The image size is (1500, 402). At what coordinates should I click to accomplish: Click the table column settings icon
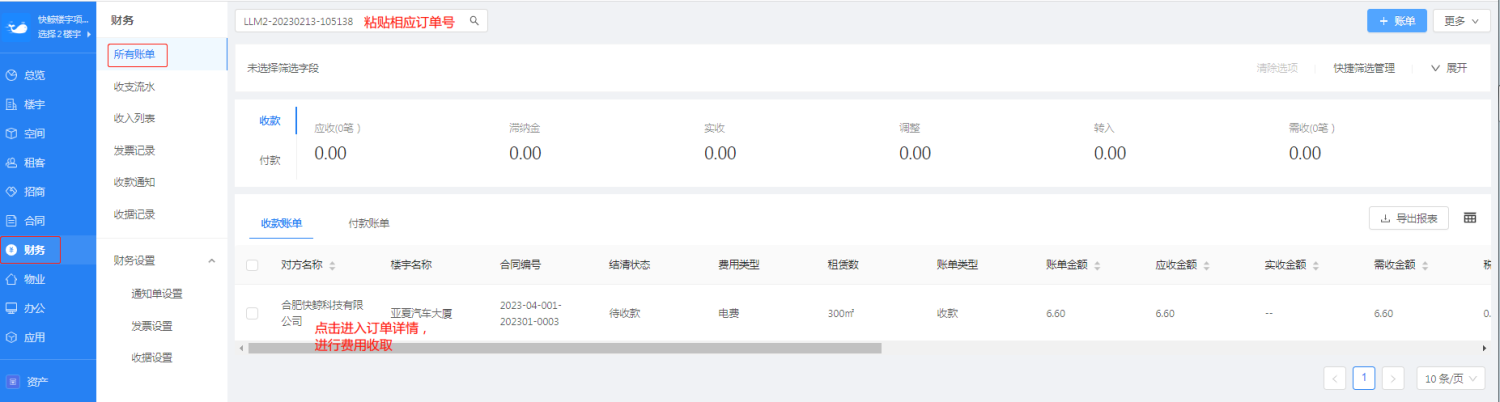coord(1470,218)
